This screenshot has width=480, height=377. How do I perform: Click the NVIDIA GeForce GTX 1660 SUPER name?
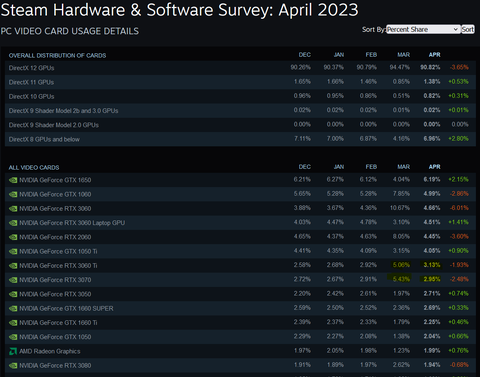tap(66, 309)
